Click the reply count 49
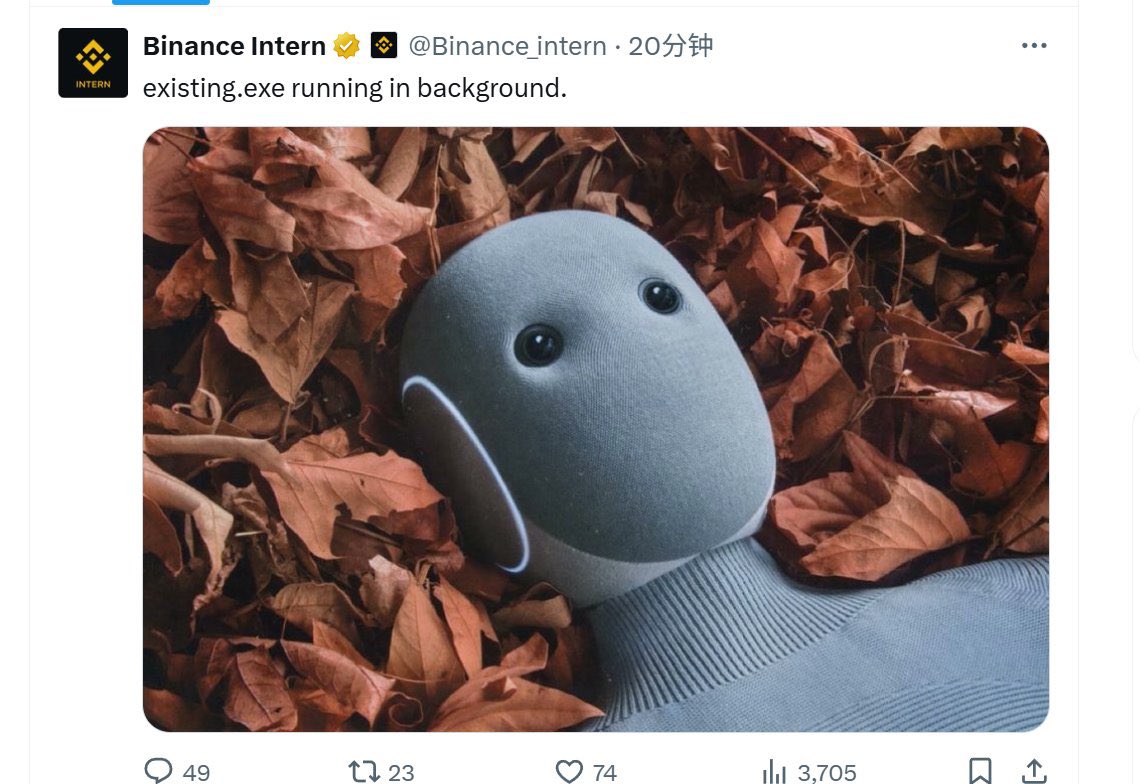The width and height of the screenshot is (1140, 784). pyautogui.click(x=197, y=773)
